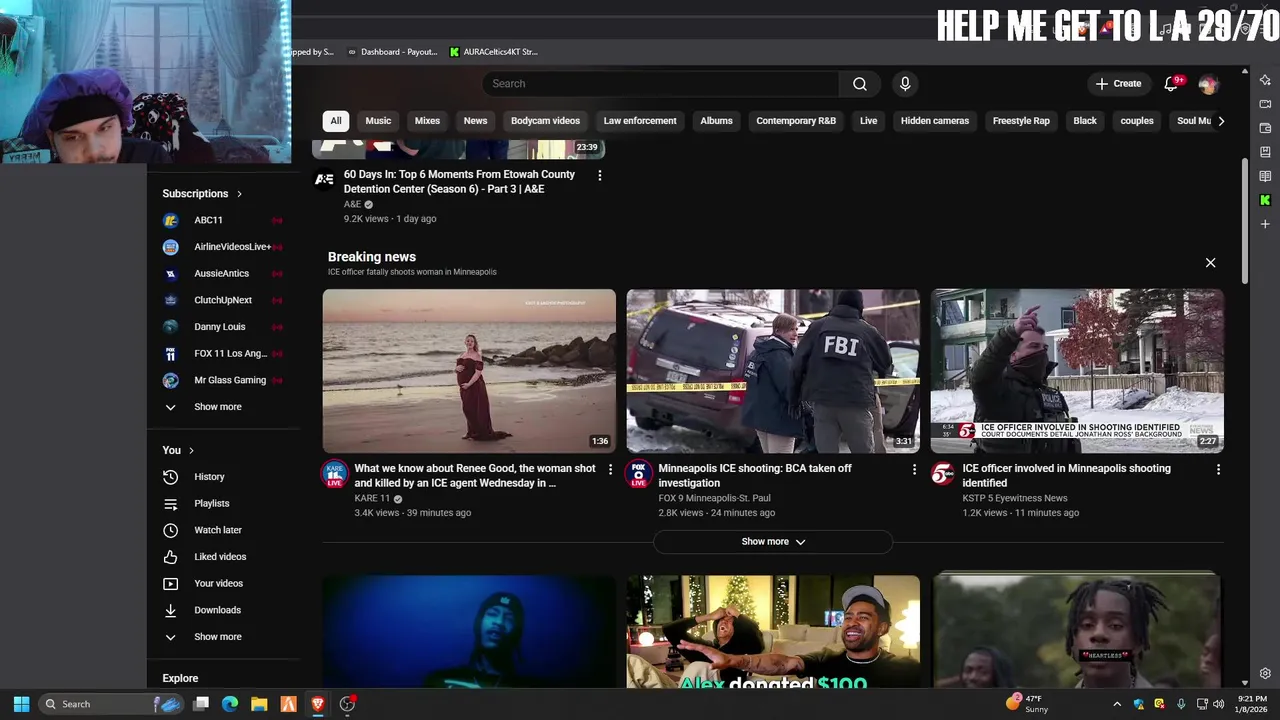Open options for 60 Days In video

(x=599, y=175)
